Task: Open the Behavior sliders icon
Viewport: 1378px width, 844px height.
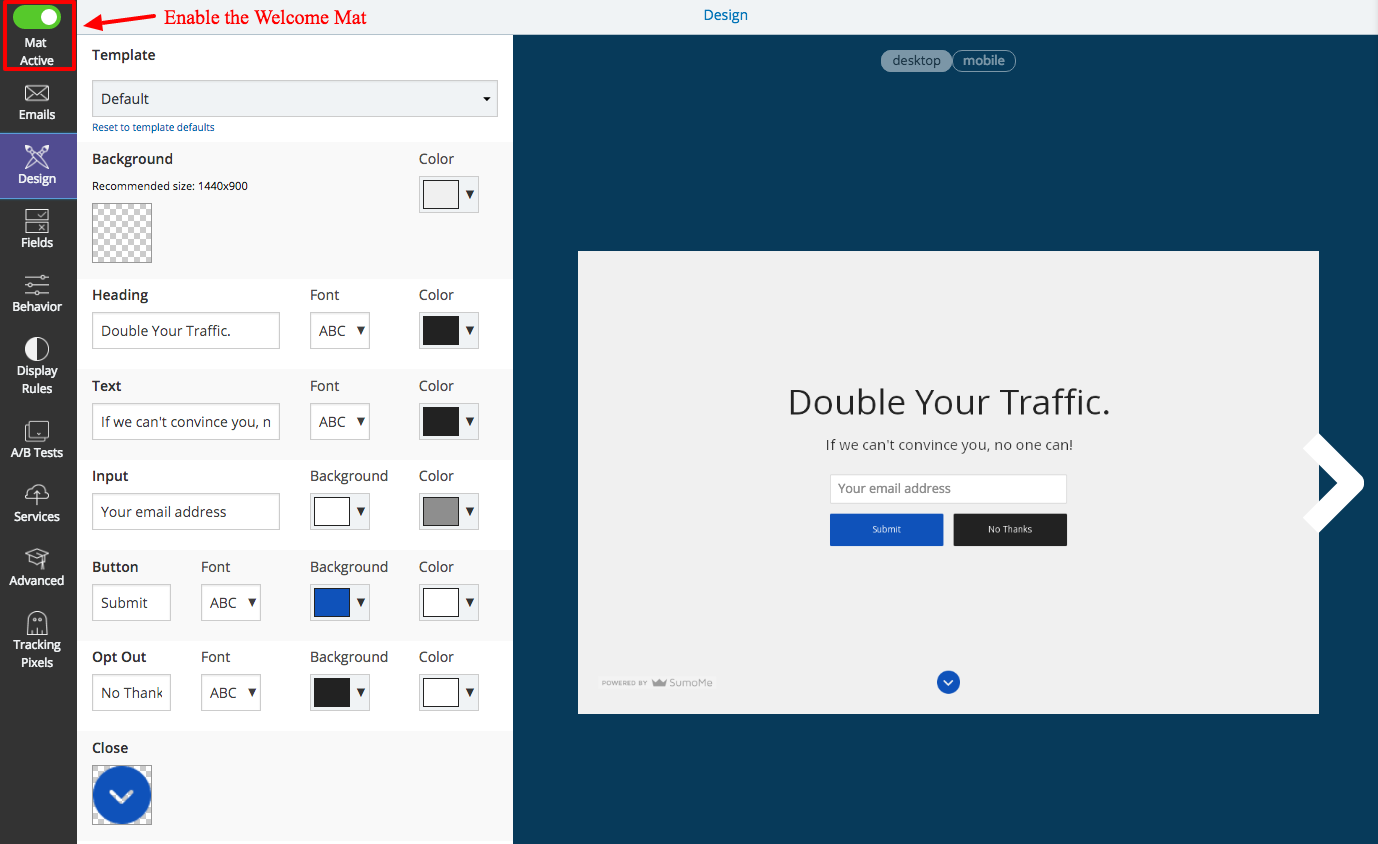Action: tap(37, 285)
